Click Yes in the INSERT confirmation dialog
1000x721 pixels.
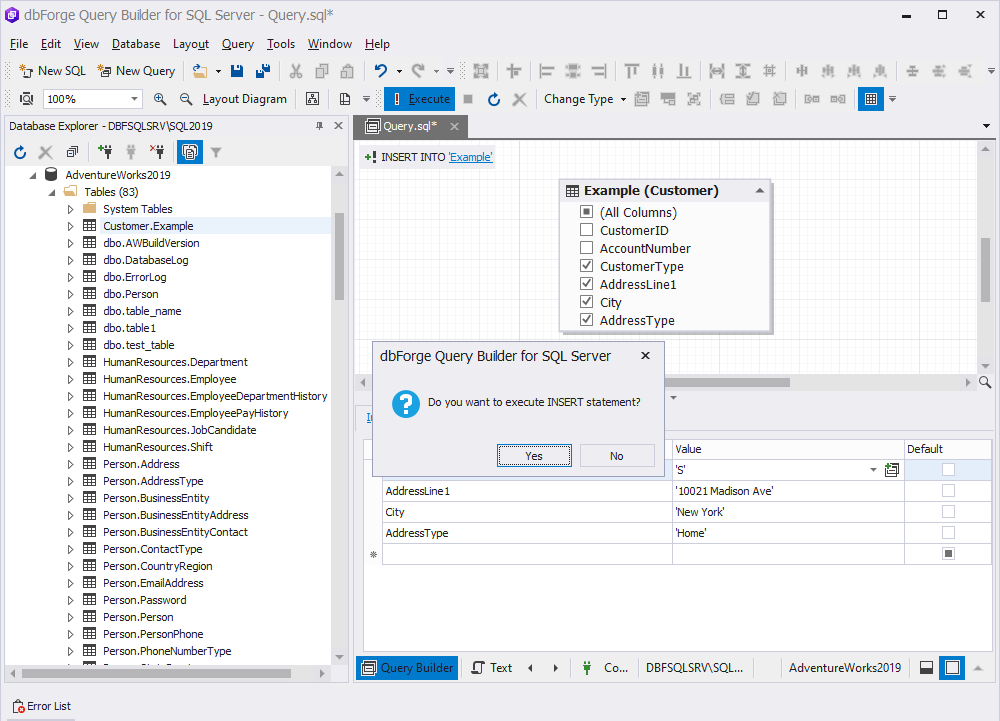534,456
